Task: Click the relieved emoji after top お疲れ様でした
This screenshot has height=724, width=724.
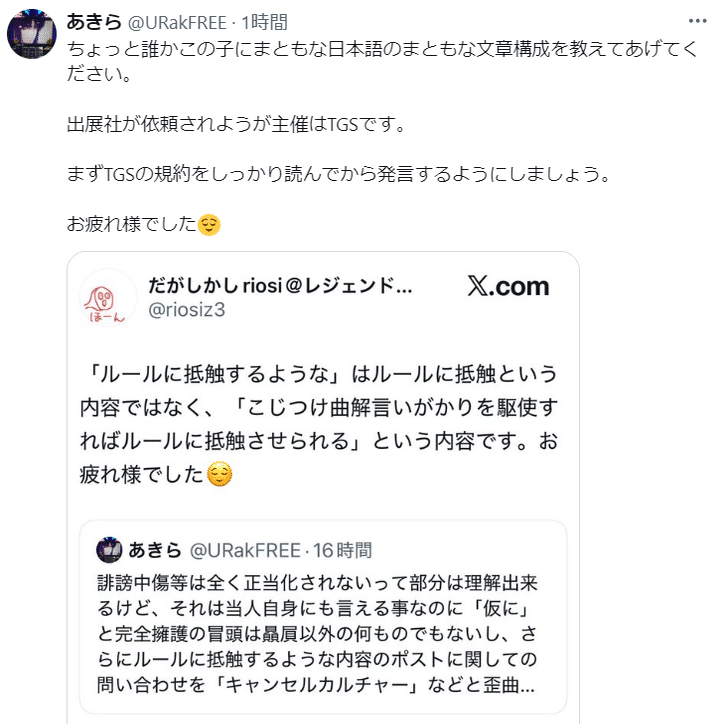Action: pos(208,223)
